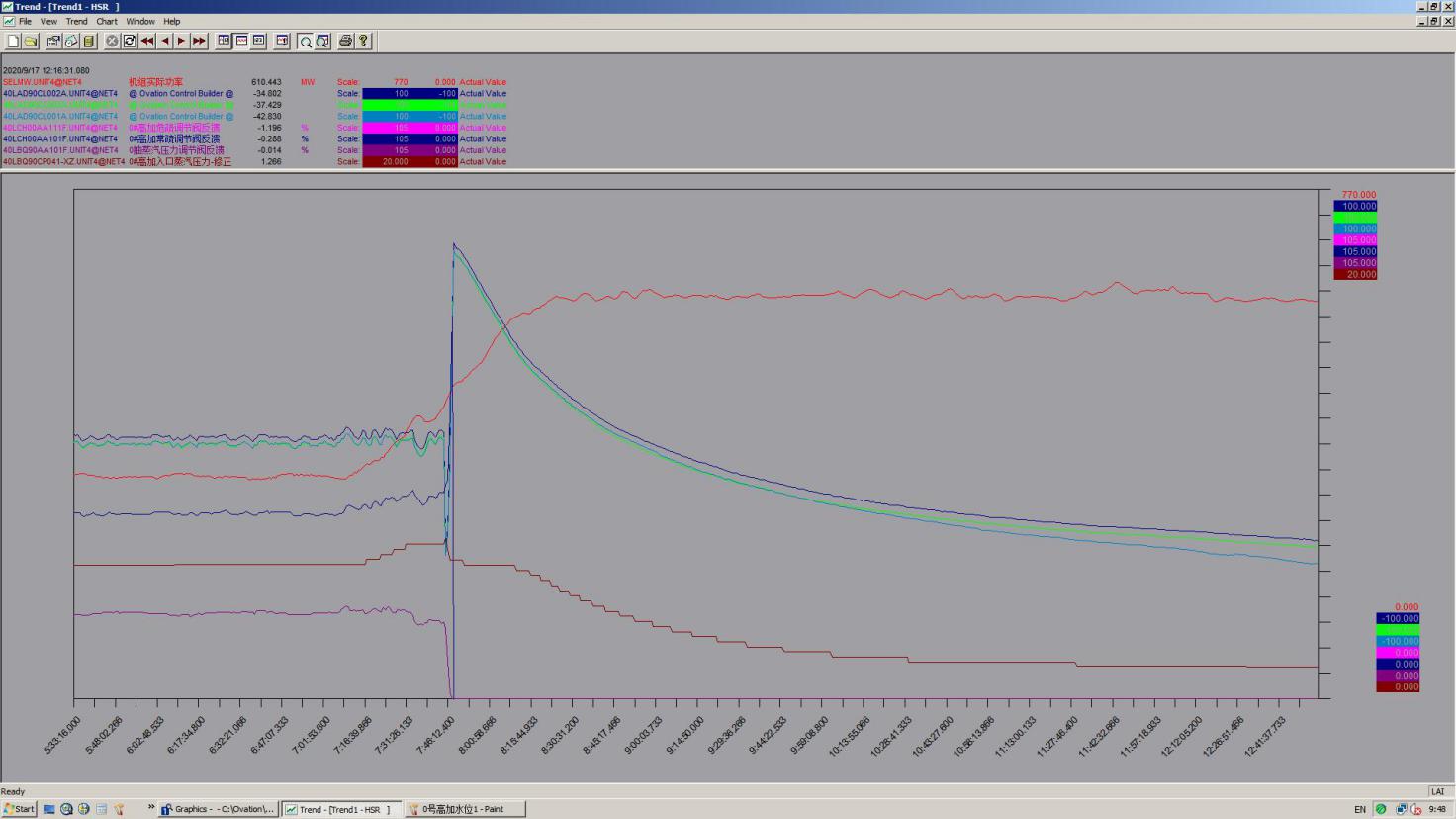Switch to the Graphics Ovation taskbar window

click(218, 809)
